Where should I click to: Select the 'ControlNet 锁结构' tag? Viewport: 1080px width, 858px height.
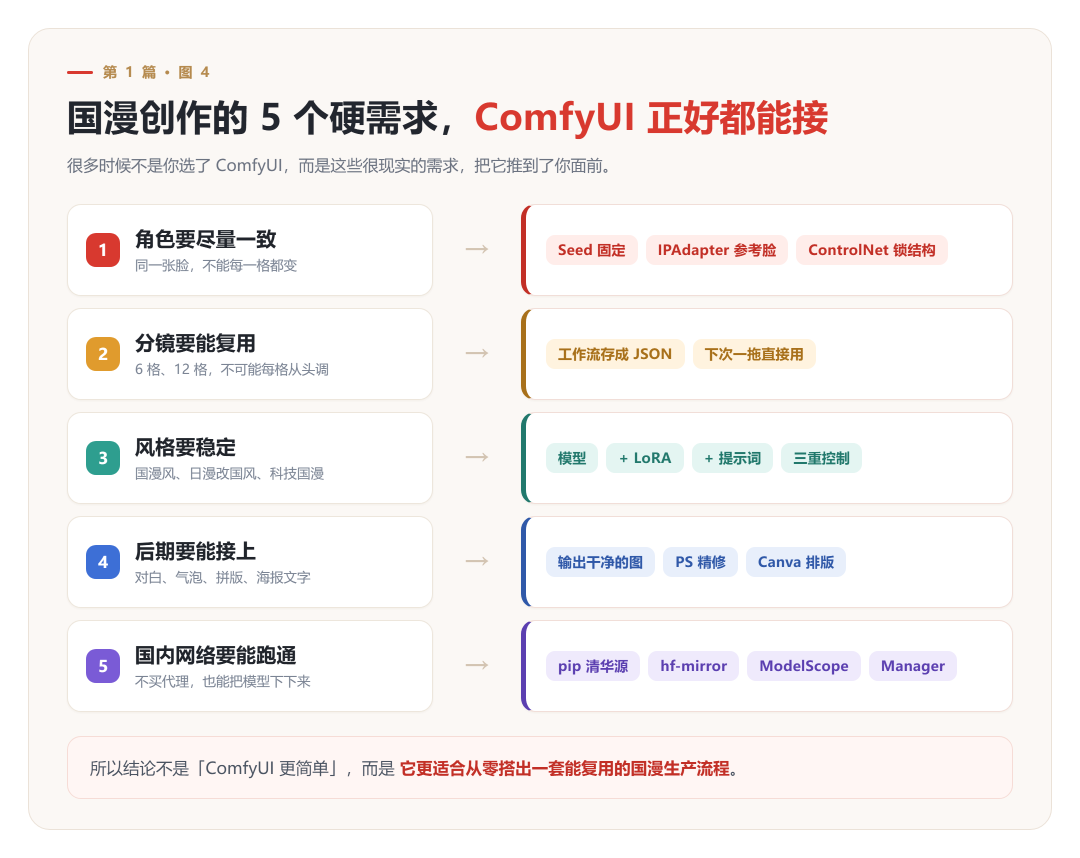871,250
